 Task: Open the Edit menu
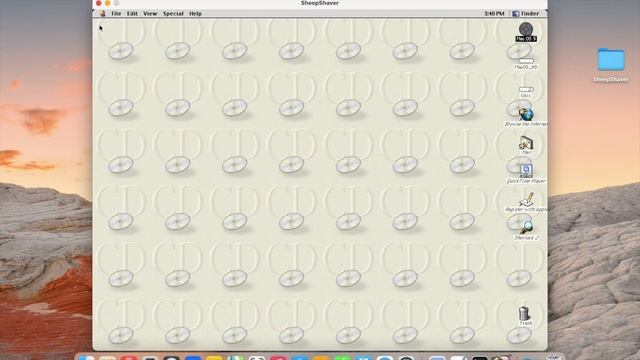click(132, 13)
